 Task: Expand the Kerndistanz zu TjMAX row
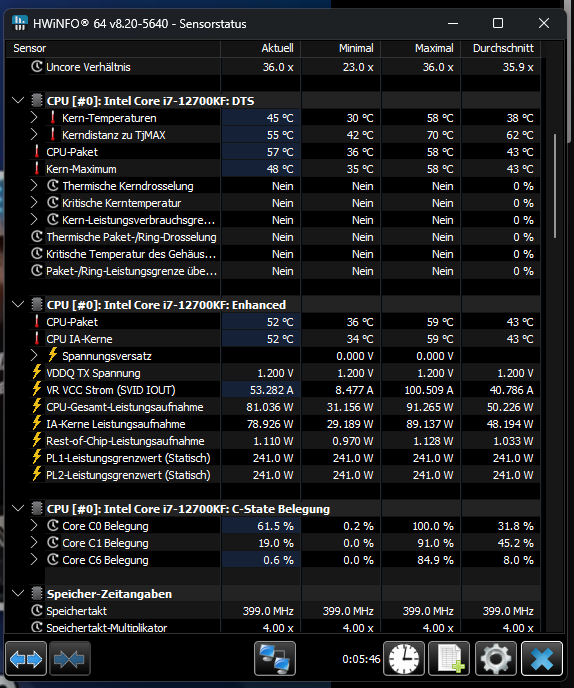click(x=34, y=135)
